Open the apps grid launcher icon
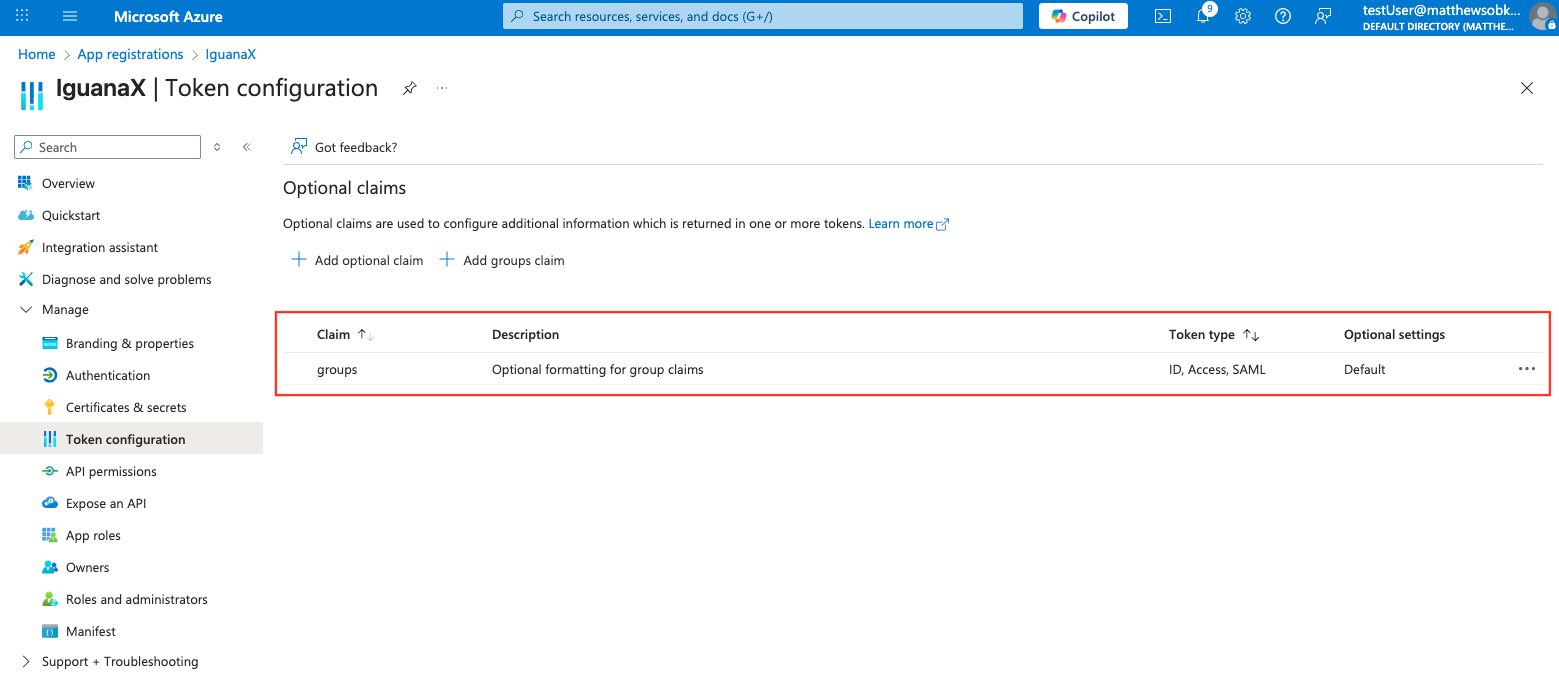This screenshot has width=1559, height=688. 22,16
